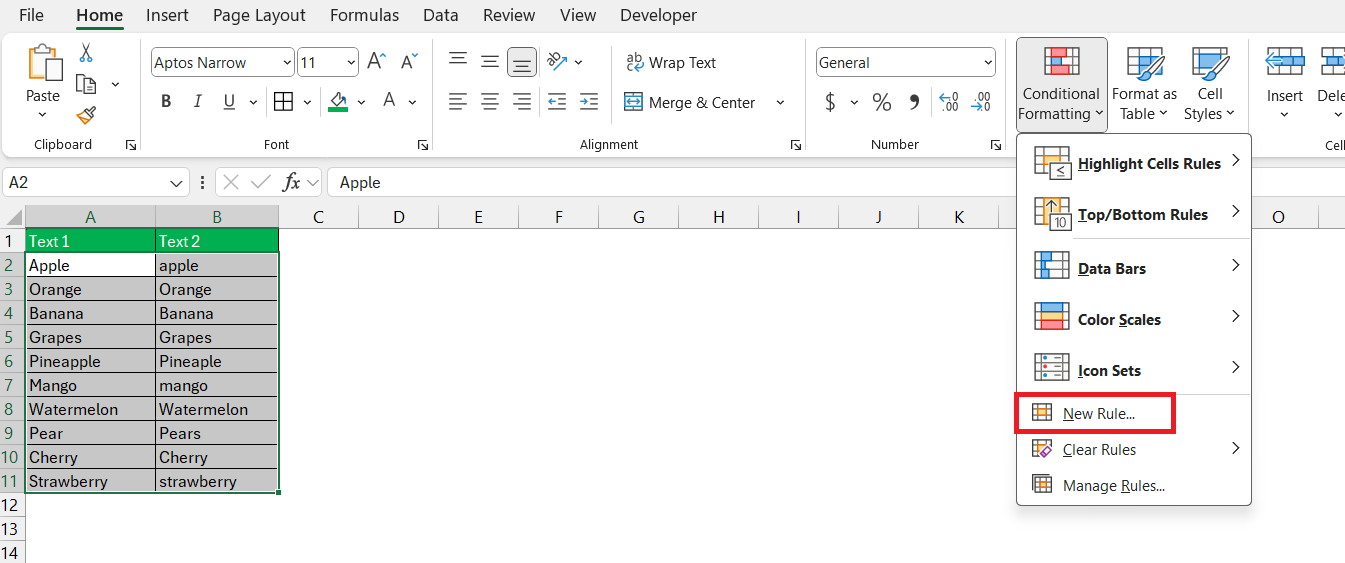This screenshot has height=563, width=1345.
Task: Set Middle Align
Action: pyautogui.click(x=490, y=61)
